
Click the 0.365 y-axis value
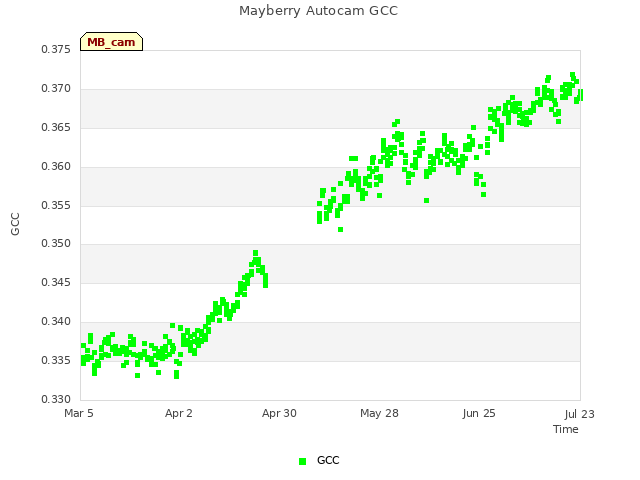tap(56, 127)
